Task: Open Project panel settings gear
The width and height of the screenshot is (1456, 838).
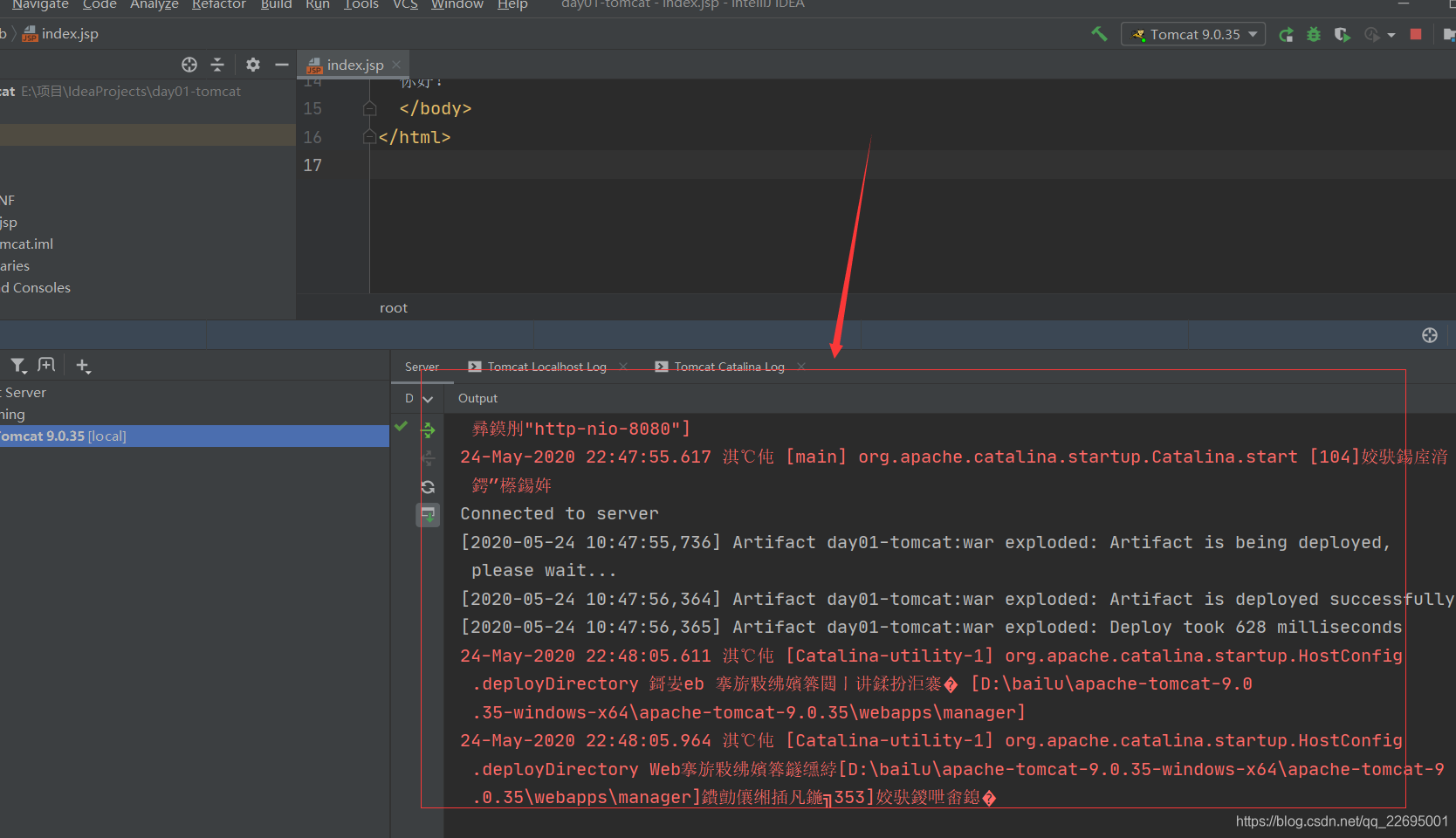Action: click(253, 65)
